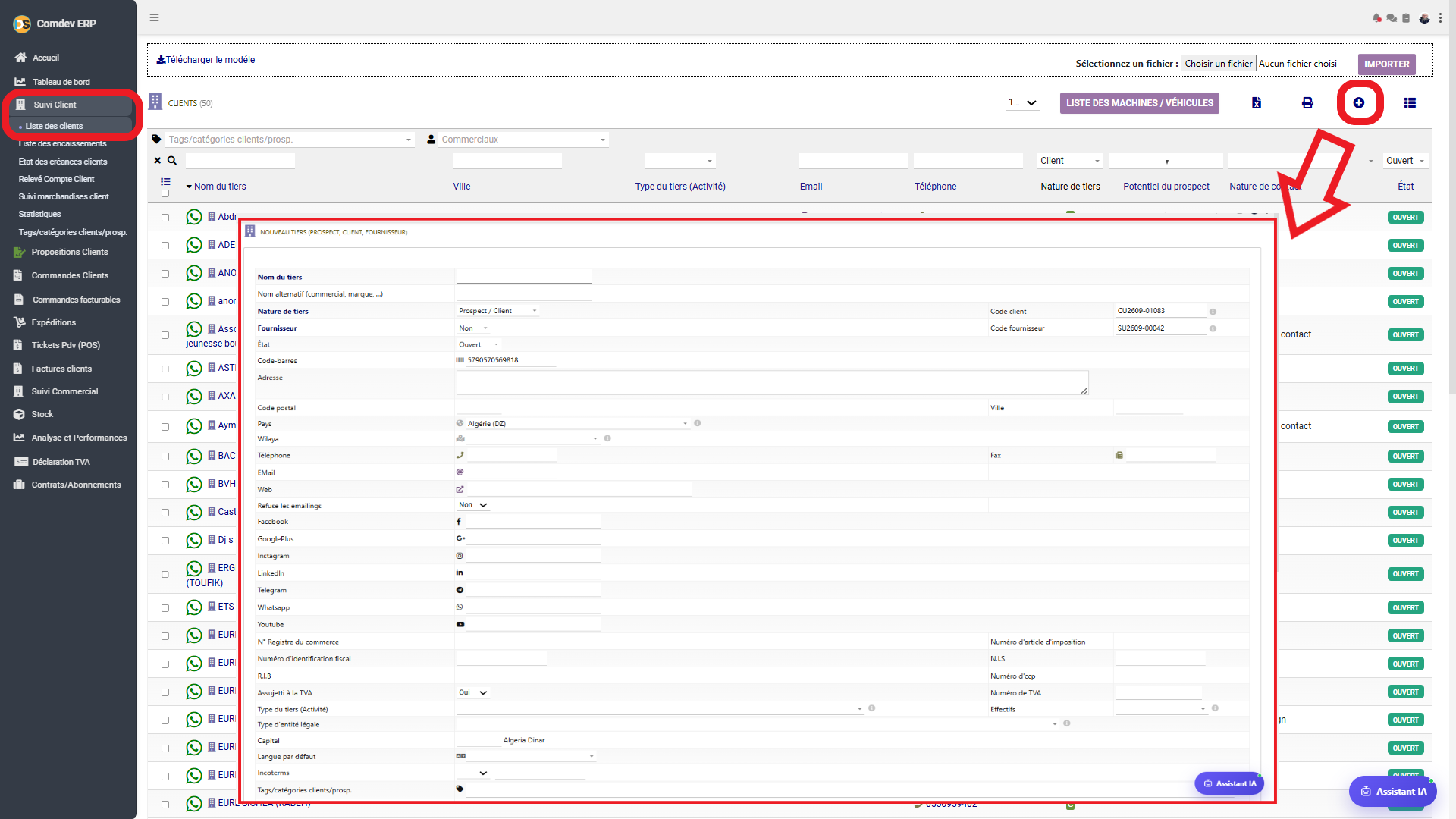Image resolution: width=1456 pixels, height=819 pixels.
Task: Check the BVH row checkbox
Action: (165, 485)
